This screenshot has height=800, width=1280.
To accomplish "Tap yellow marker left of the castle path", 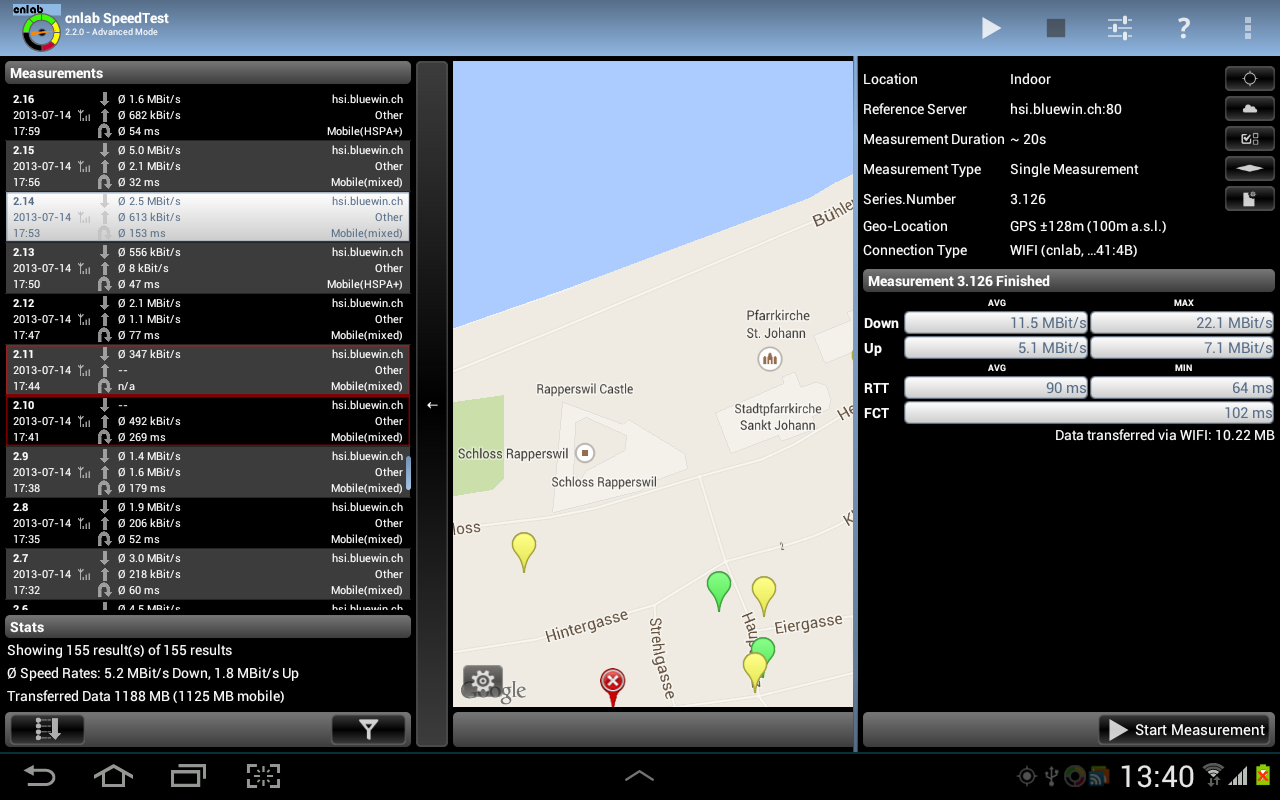I will 523,552.
